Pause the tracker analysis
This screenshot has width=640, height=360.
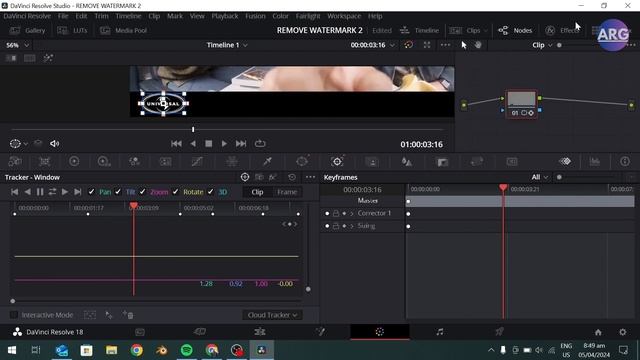[x=40, y=192]
